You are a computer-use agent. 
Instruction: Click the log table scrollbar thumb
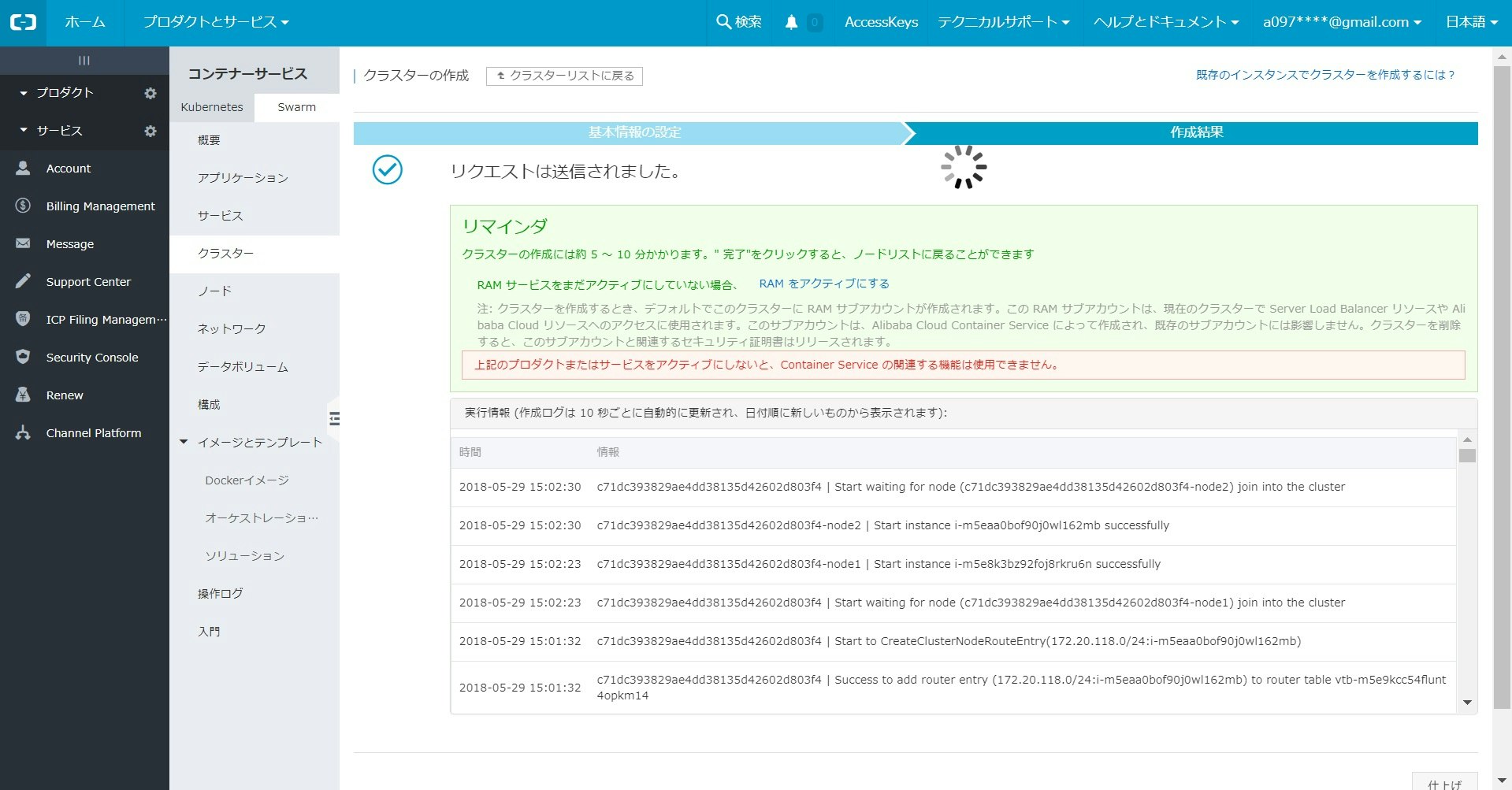pyautogui.click(x=1467, y=455)
